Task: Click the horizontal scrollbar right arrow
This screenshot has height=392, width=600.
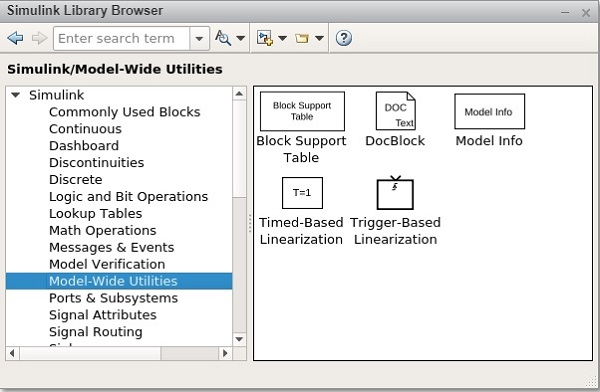Action: click(x=225, y=353)
